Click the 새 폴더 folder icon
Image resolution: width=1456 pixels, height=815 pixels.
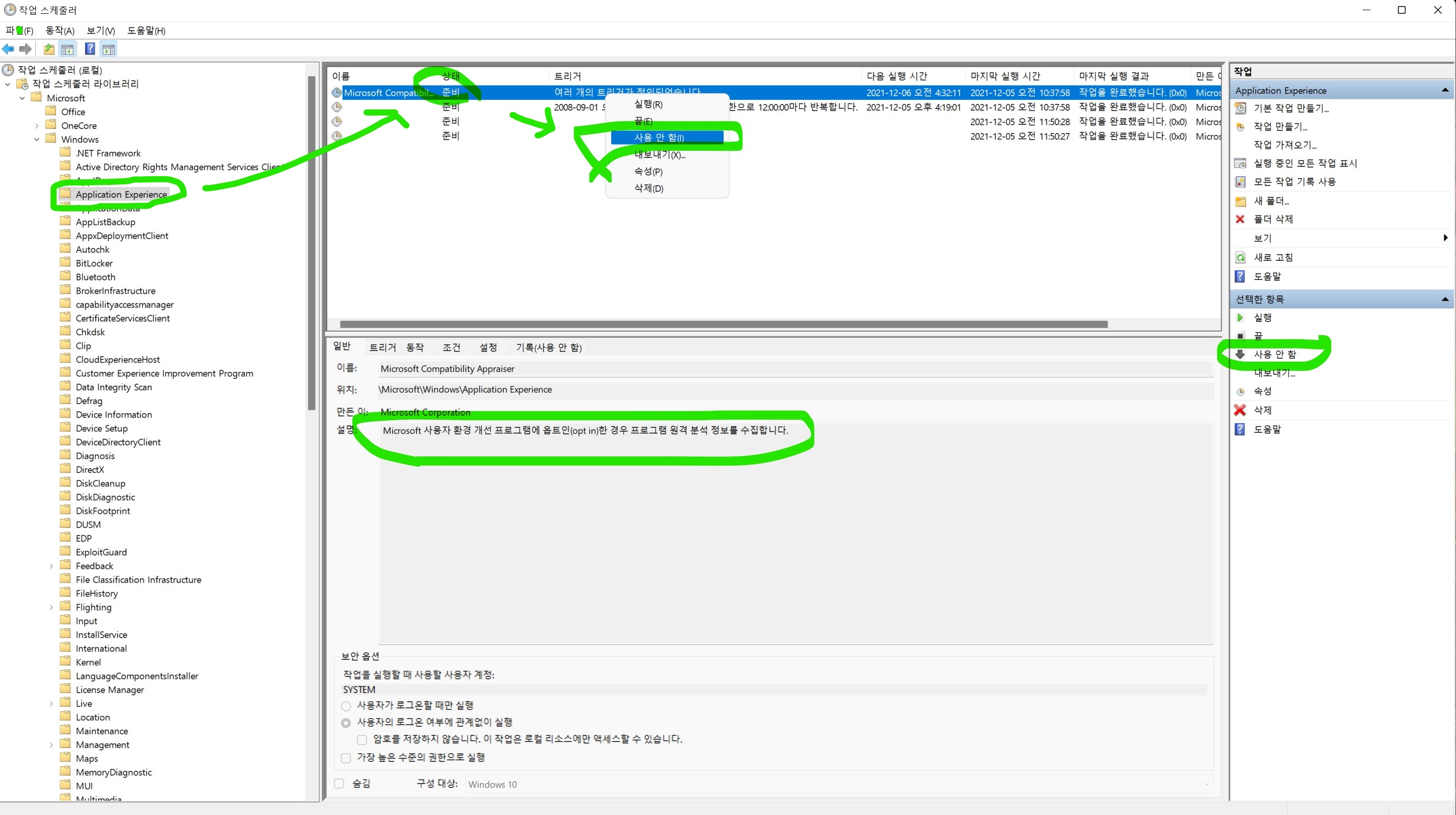pyautogui.click(x=1240, y=201)
